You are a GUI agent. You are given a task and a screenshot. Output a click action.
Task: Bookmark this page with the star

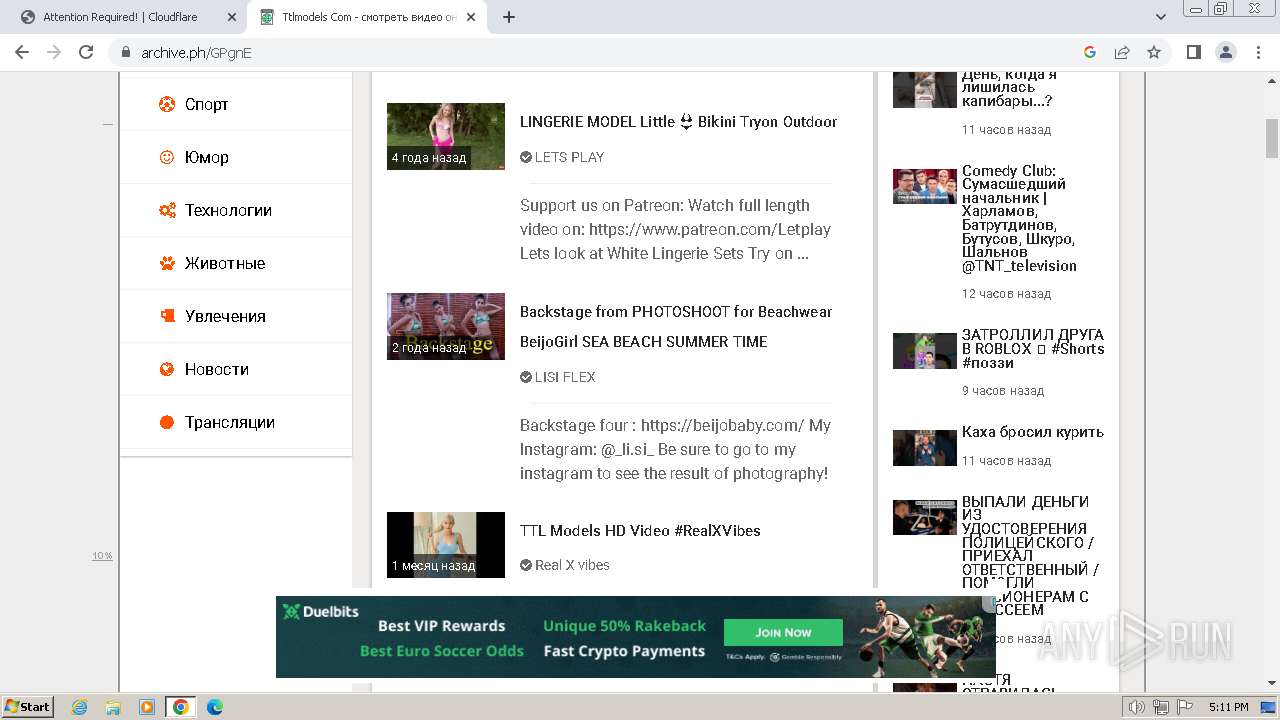point(1154,52)
